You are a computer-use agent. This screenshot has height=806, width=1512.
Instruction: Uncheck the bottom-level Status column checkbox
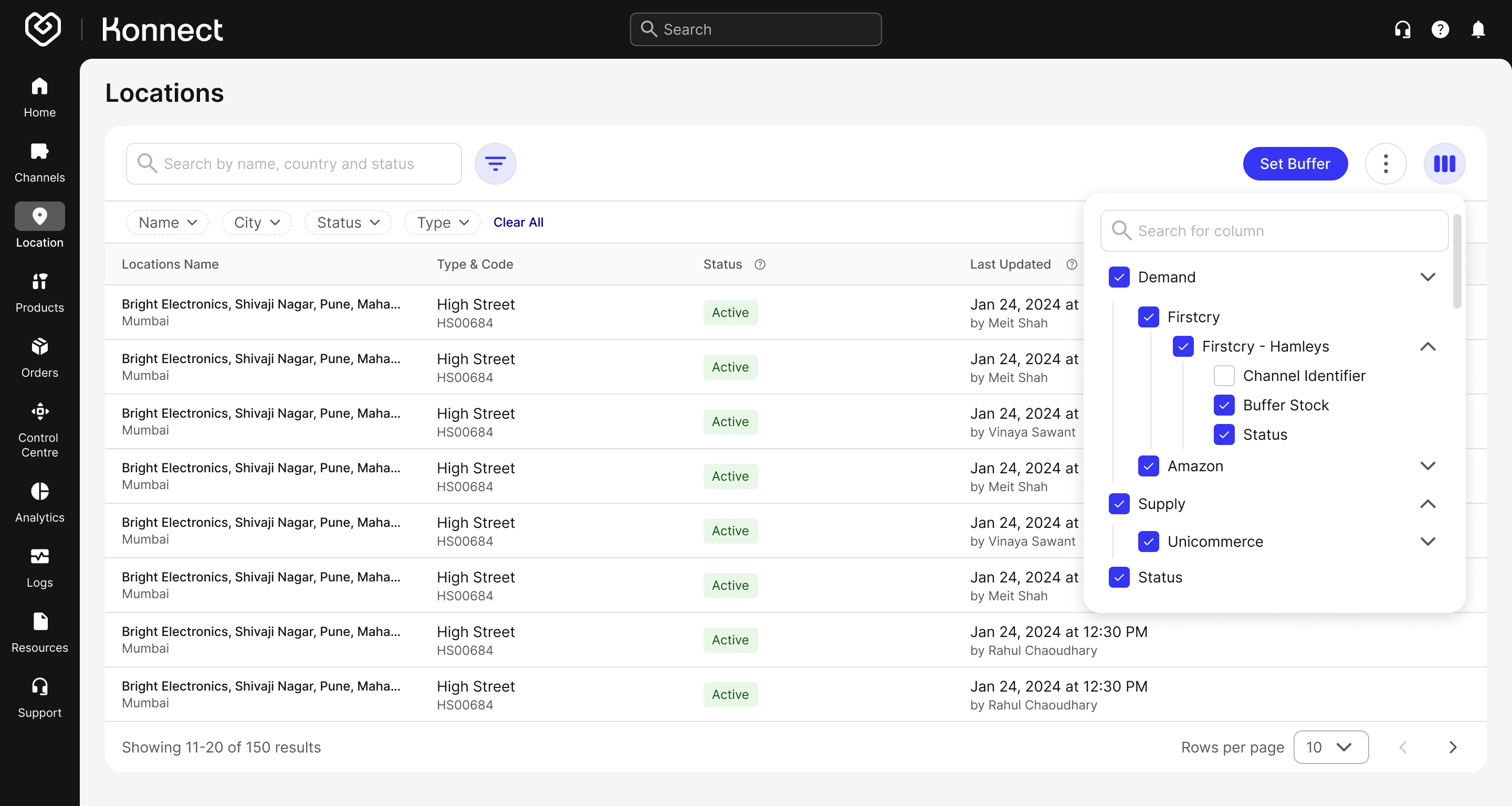click(x=1119, y=577)
